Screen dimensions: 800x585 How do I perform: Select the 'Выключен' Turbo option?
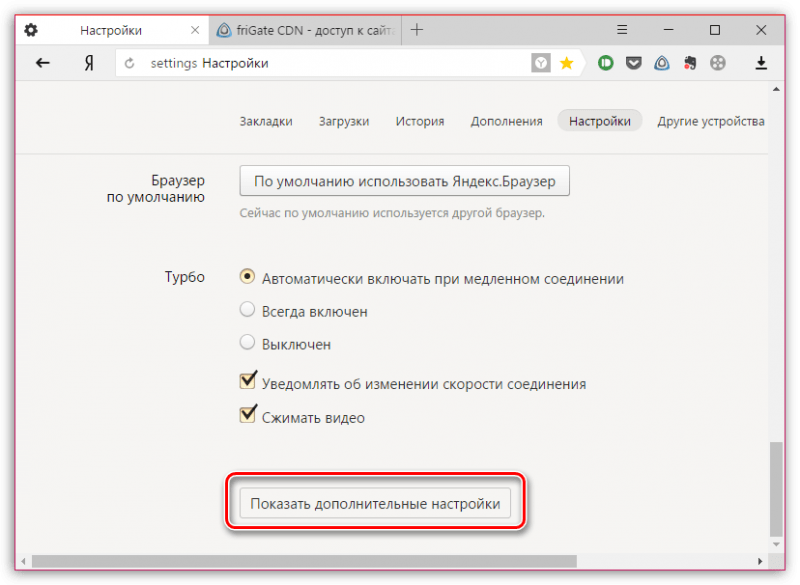[x=247, y=343]
